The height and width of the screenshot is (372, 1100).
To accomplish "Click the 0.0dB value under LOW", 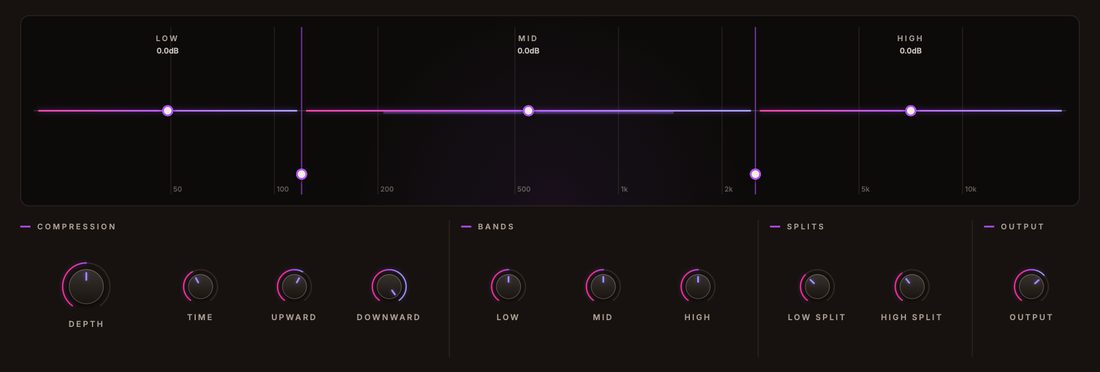I will point(168,51).
